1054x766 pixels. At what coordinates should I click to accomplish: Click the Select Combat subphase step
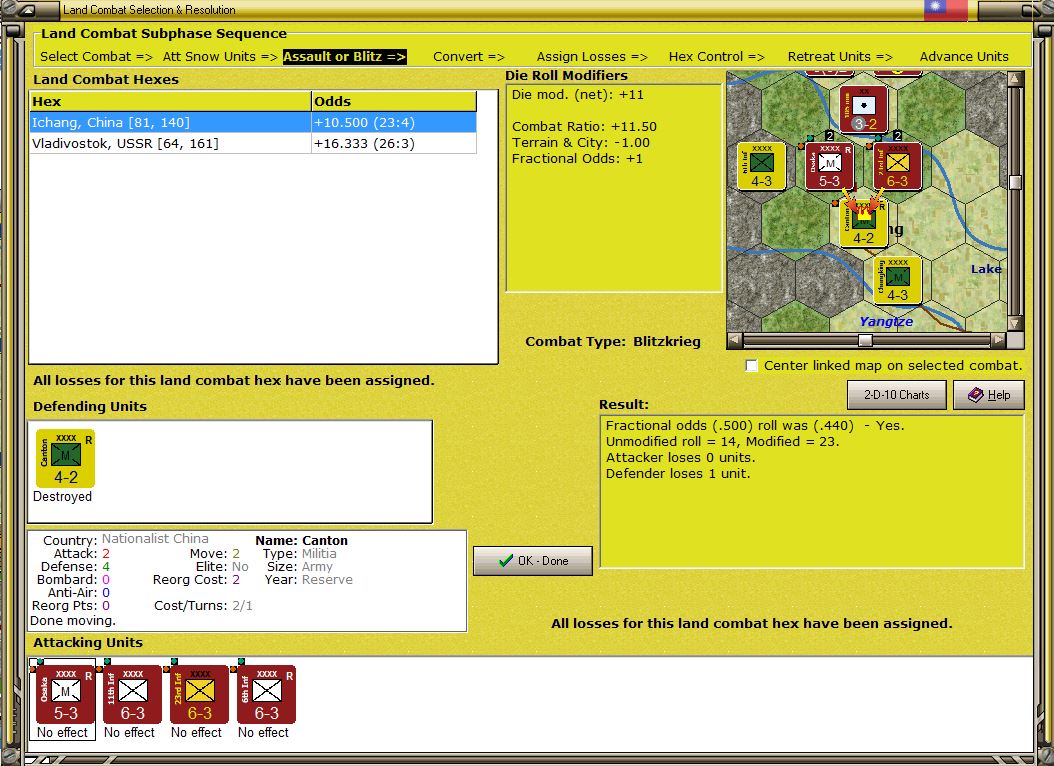pos(96,56)
